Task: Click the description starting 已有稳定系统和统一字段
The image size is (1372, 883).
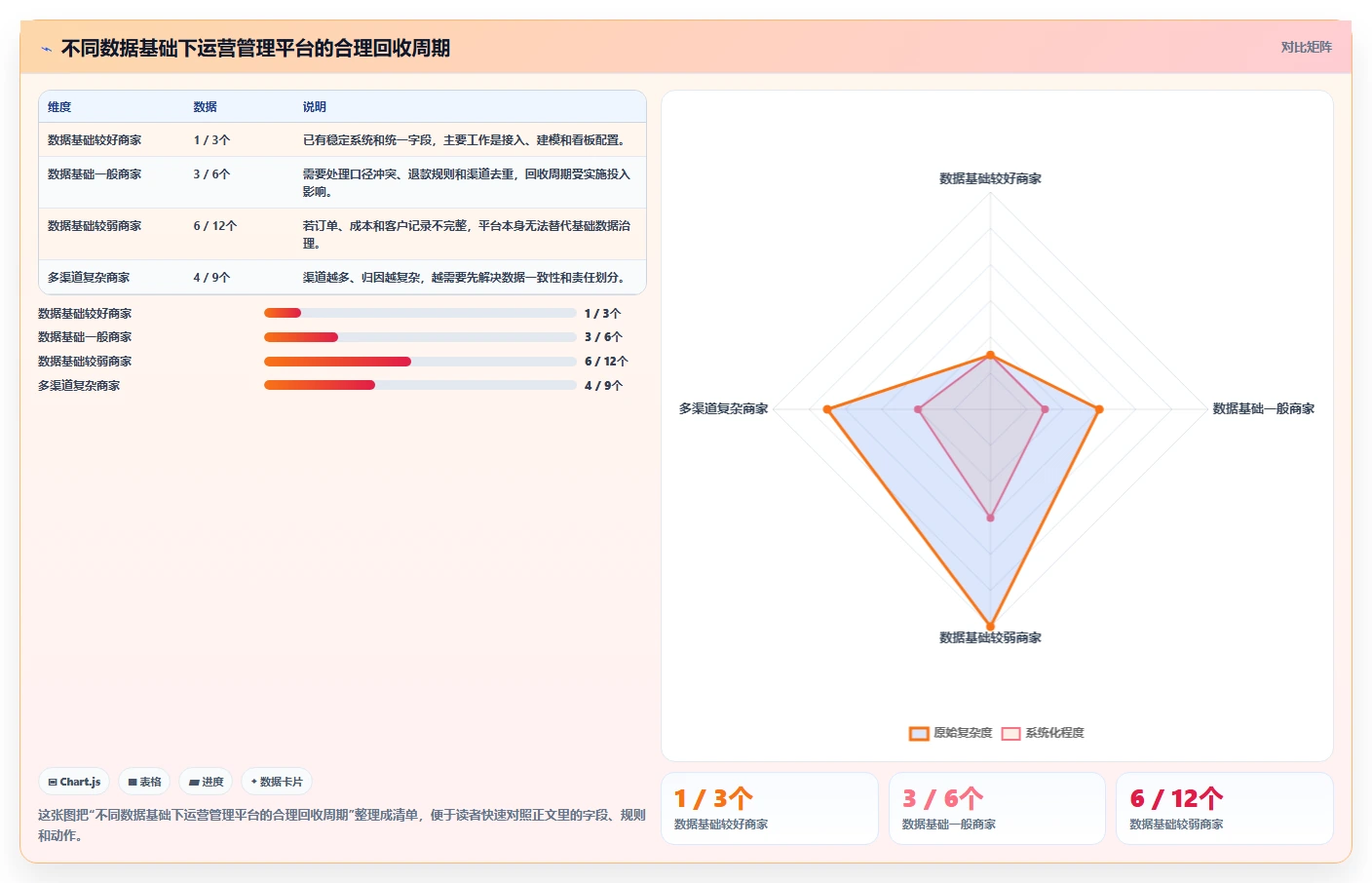Action: [465, 140]
